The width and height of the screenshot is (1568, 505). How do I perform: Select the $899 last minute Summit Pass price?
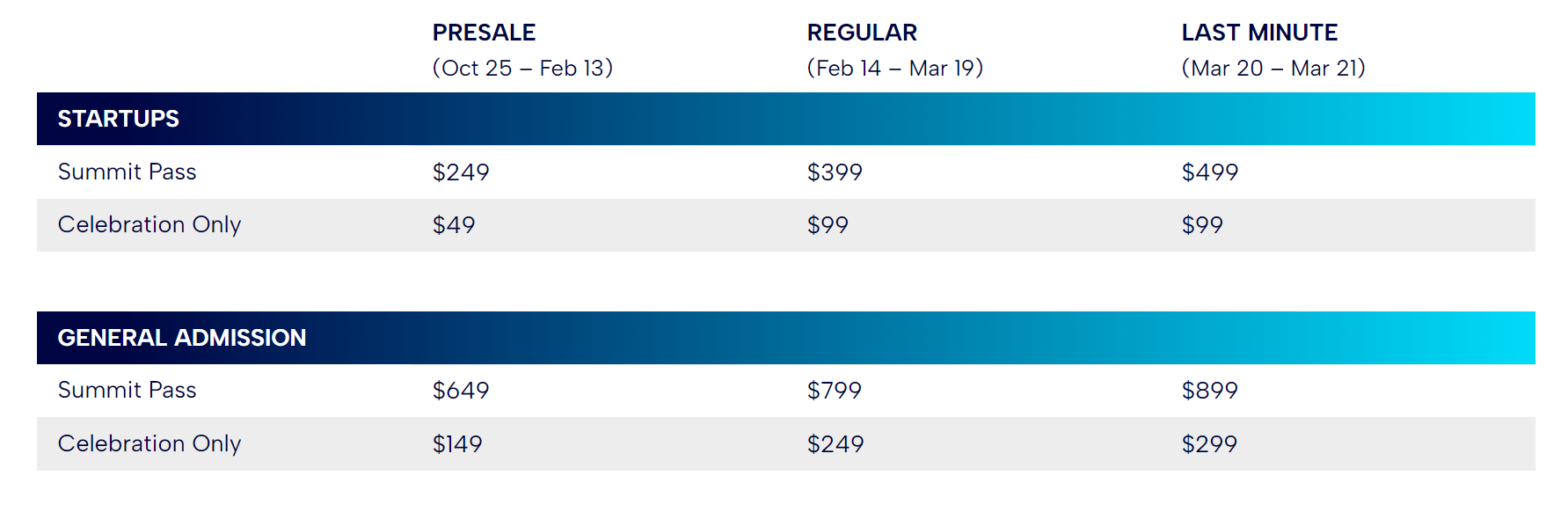coord(1209,390)
